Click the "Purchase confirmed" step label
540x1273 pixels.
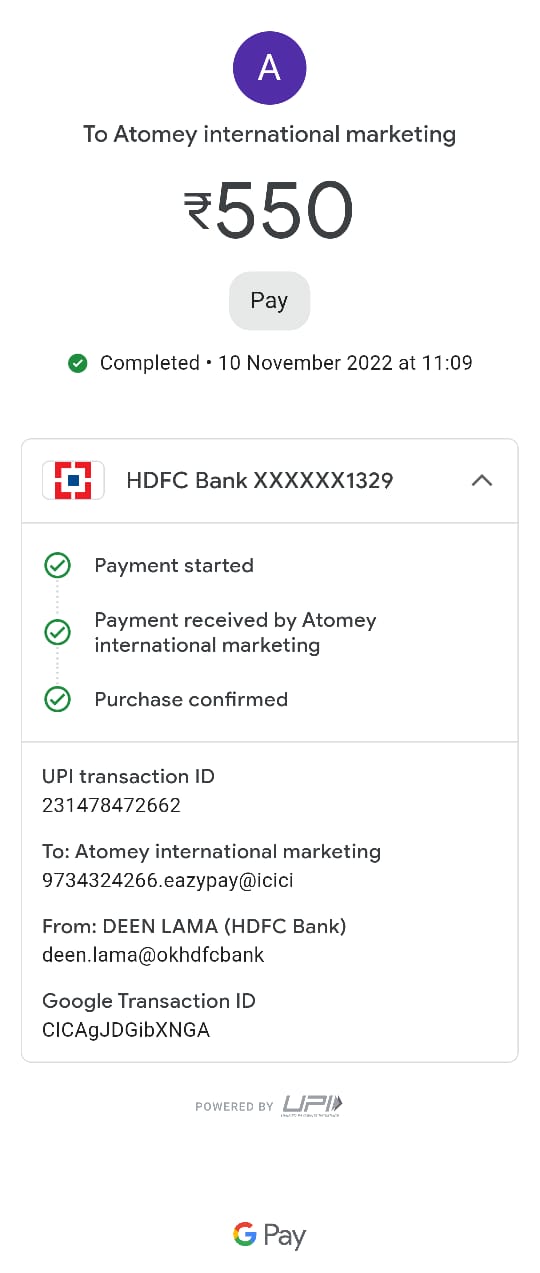(x=191, y=699)
